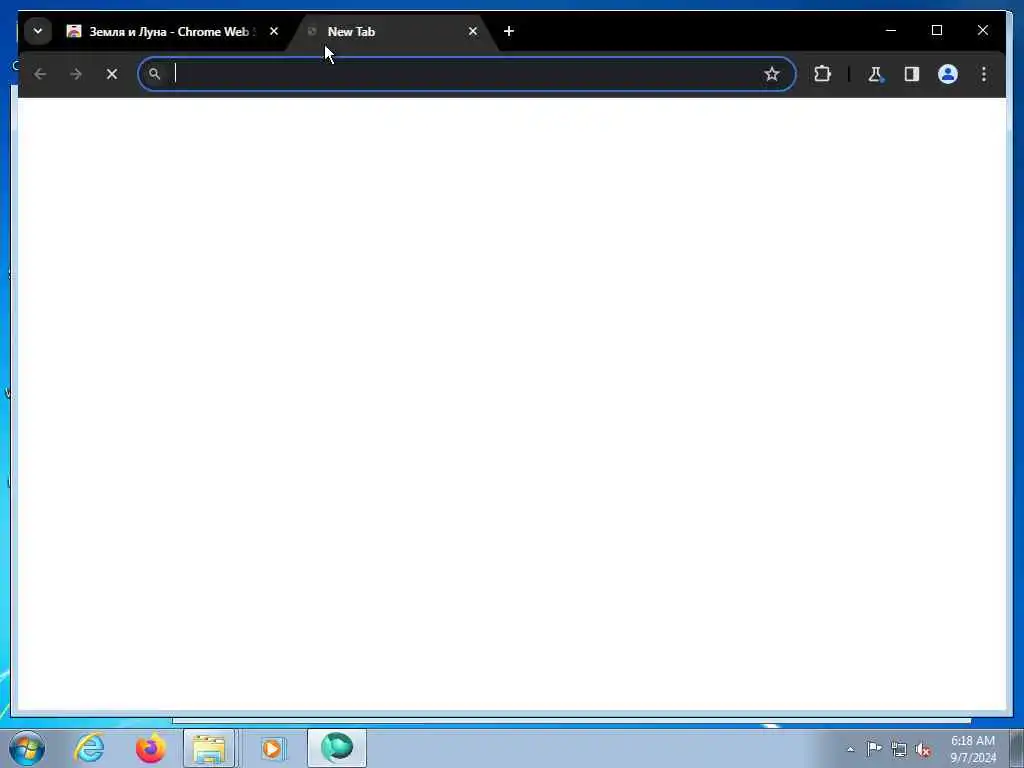Bookmark this tab with star icon

[772, 74]
